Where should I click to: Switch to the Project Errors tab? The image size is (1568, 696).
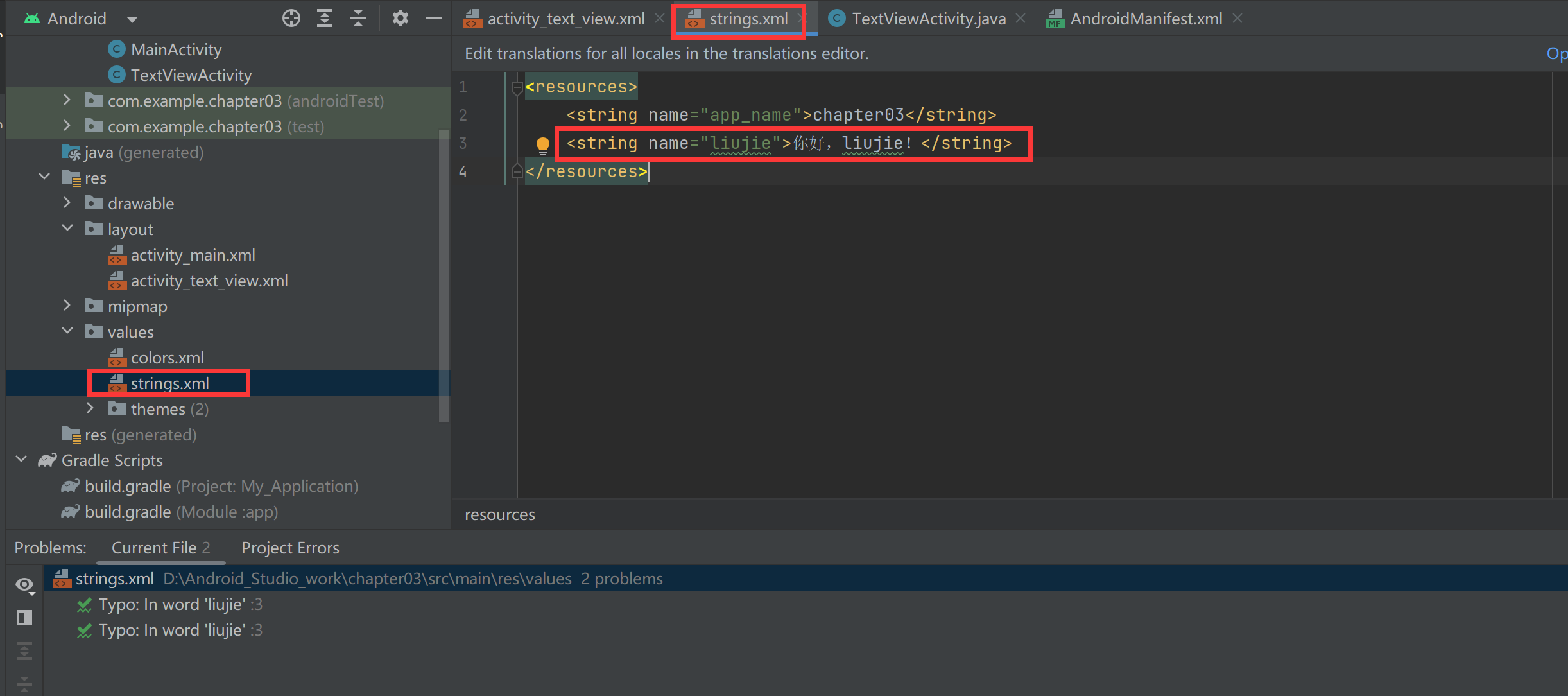click(x=290, y=548)
